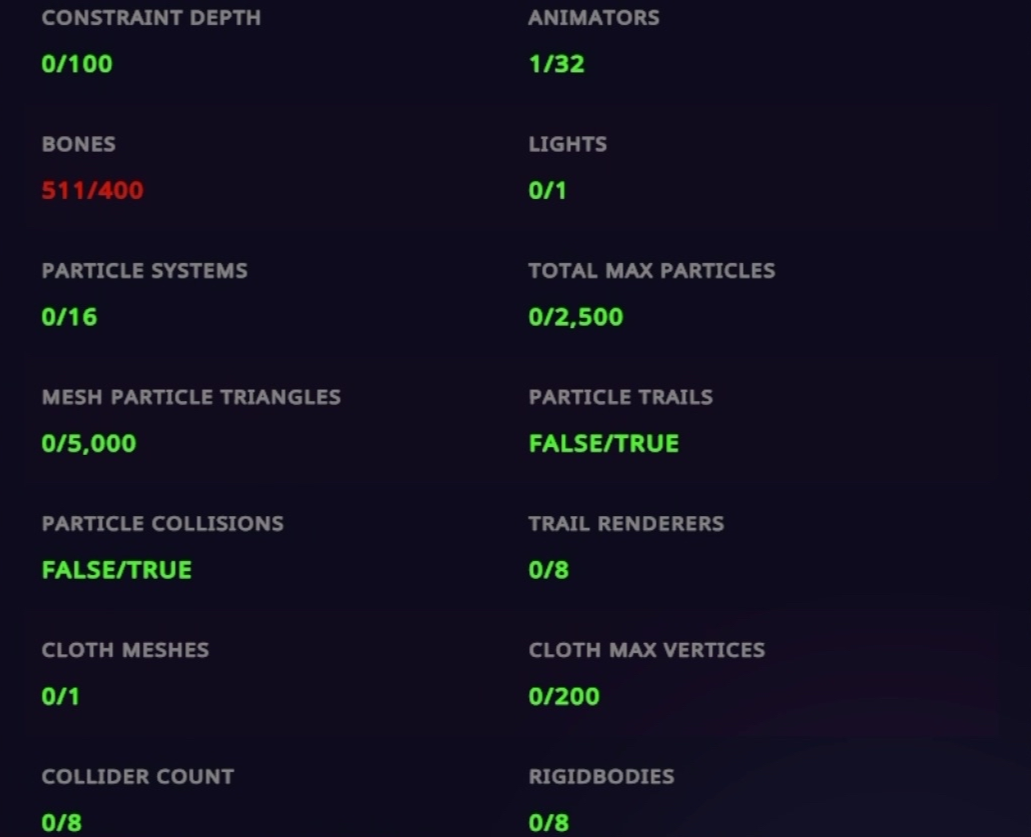The image size is (1031, 837).
Task: Click the Total Max Particles label
Action: [x=651, y=271]
